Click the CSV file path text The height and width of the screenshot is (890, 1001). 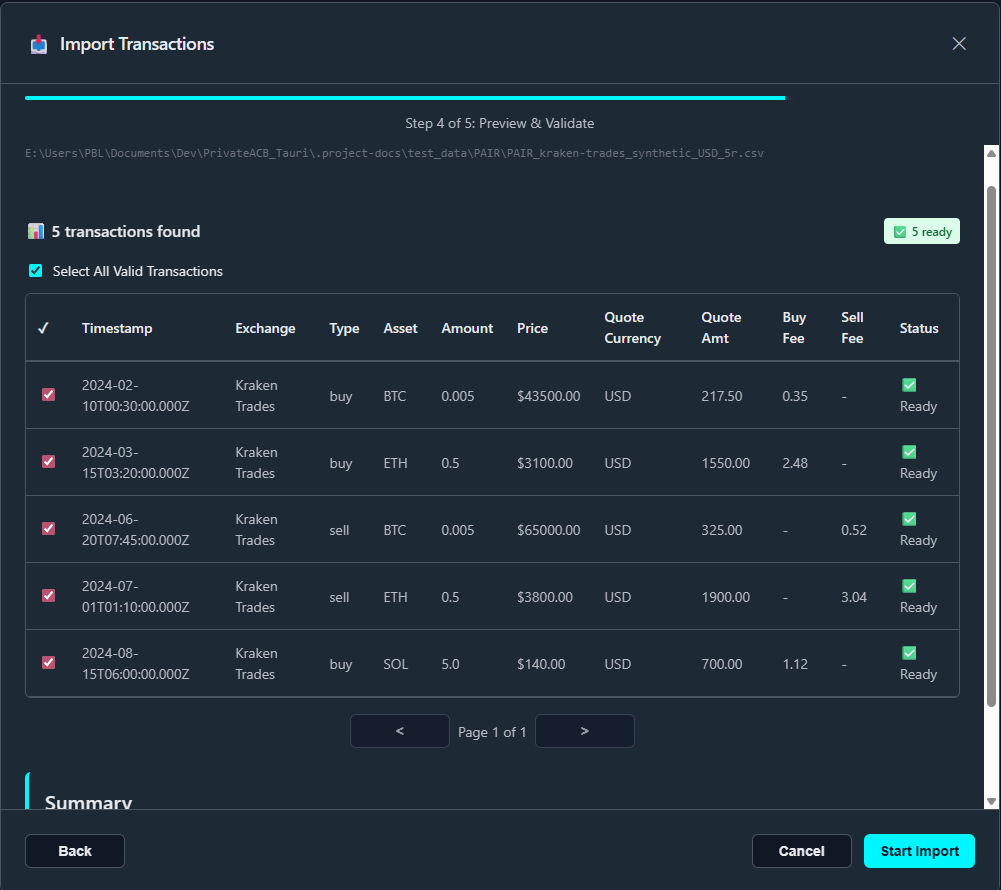pyautogui.click(x=394, y=153)
